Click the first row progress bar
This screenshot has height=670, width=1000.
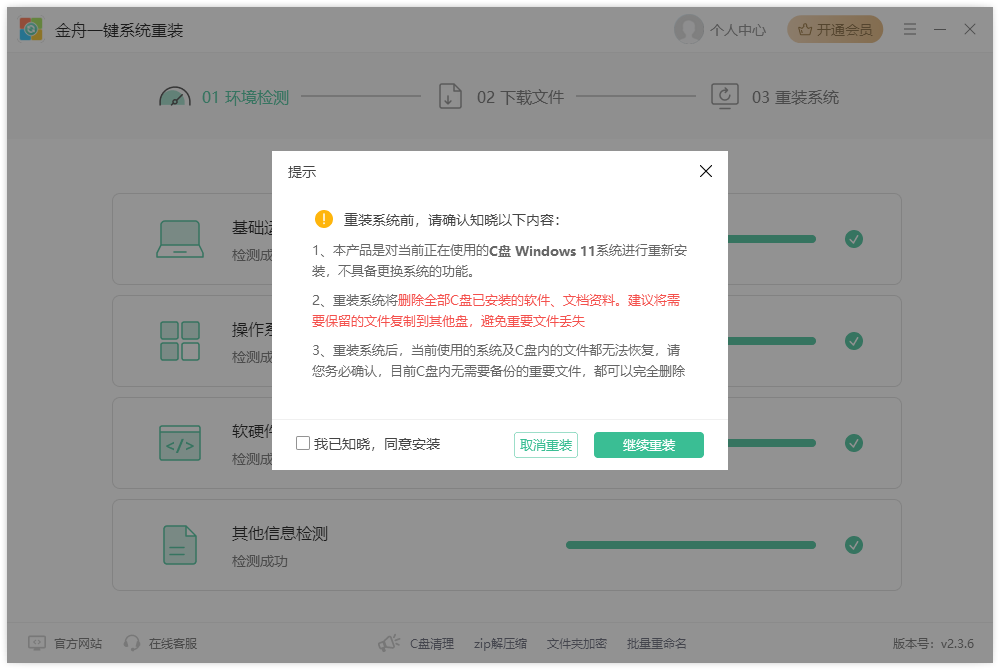click(772, 239)
